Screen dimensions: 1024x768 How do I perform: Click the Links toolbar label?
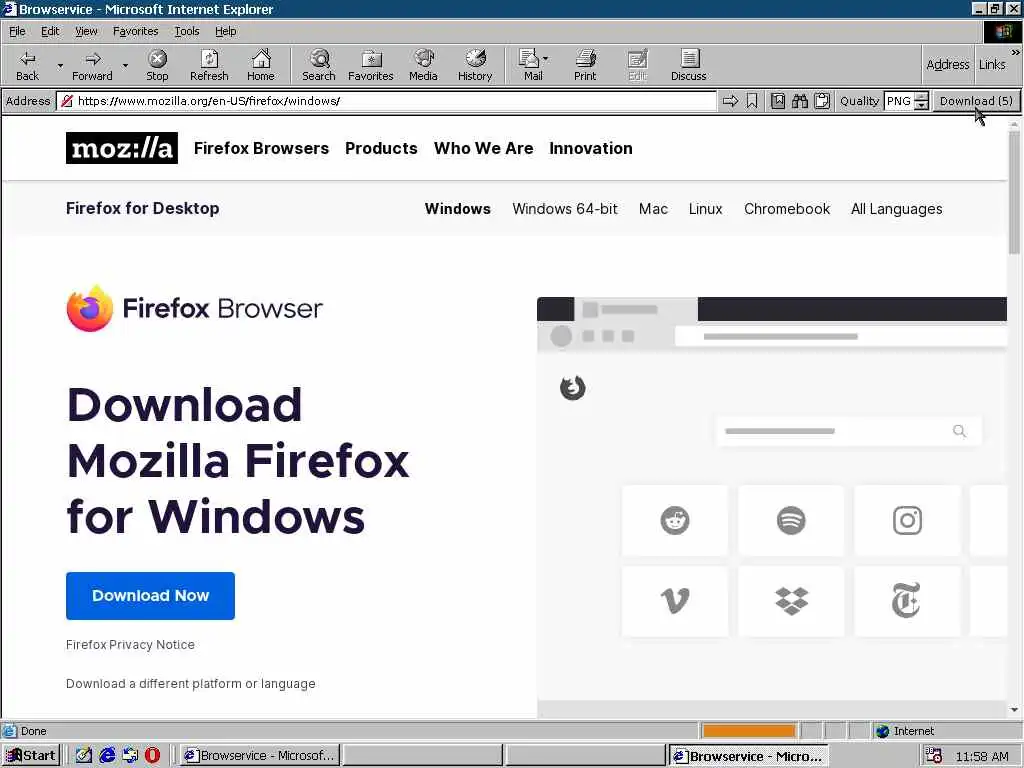[992, 64]
